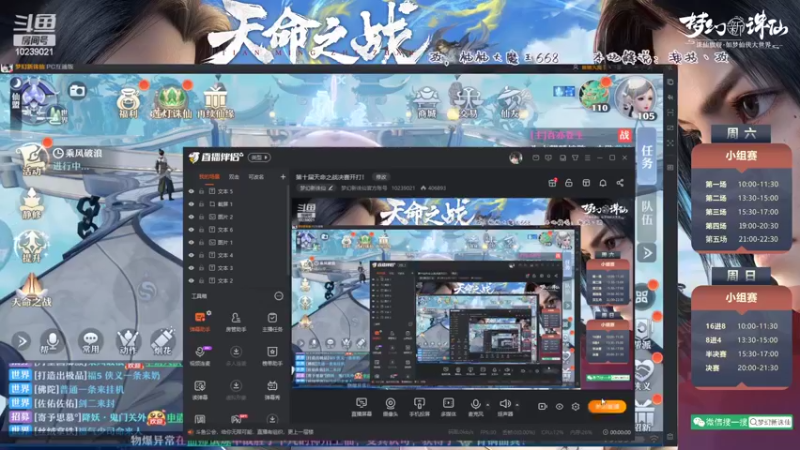The image size is (800, 450).
Task: Click the pet avatar with level 110
Action: pos(594,95)
